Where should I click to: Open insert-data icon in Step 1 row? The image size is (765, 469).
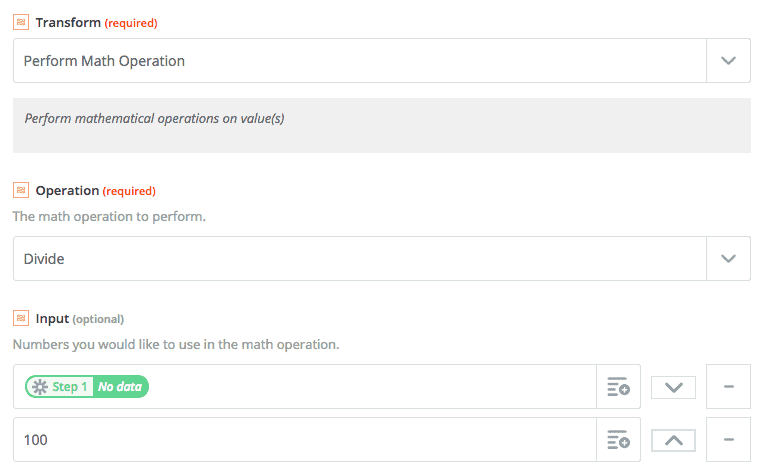click(x=618, y=387)
